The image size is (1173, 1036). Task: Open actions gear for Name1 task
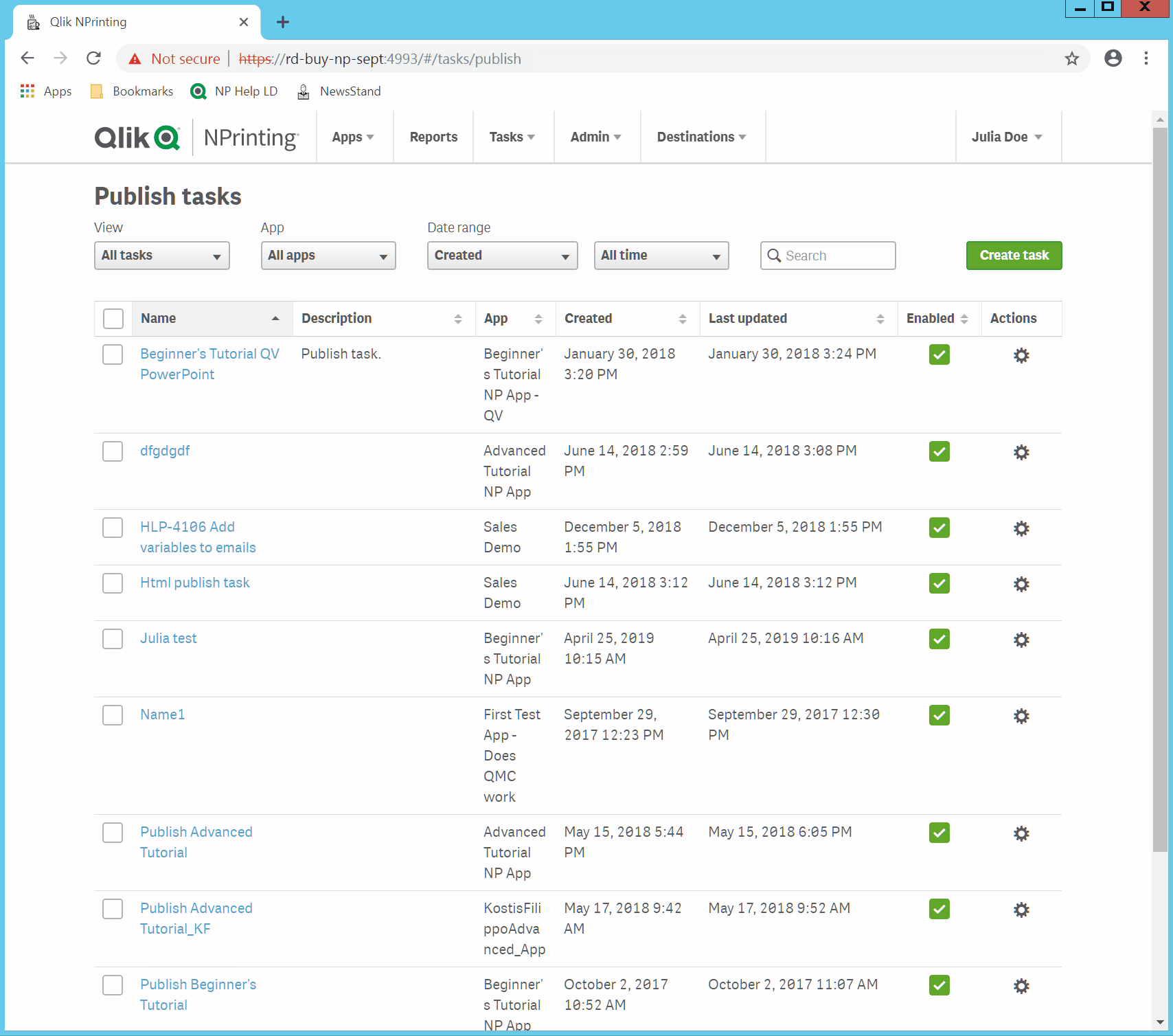point(1021,716)
